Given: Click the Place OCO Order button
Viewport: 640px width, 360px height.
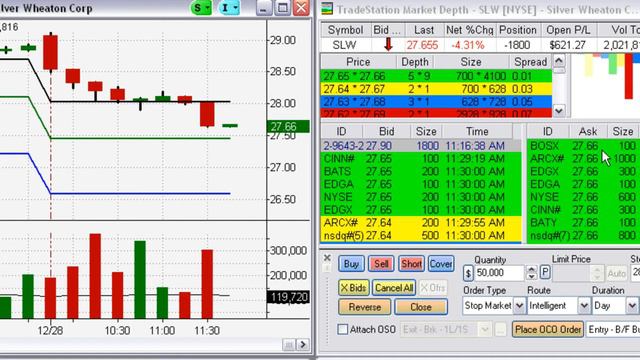Looking at the screenshot, I should click(548, 329).
